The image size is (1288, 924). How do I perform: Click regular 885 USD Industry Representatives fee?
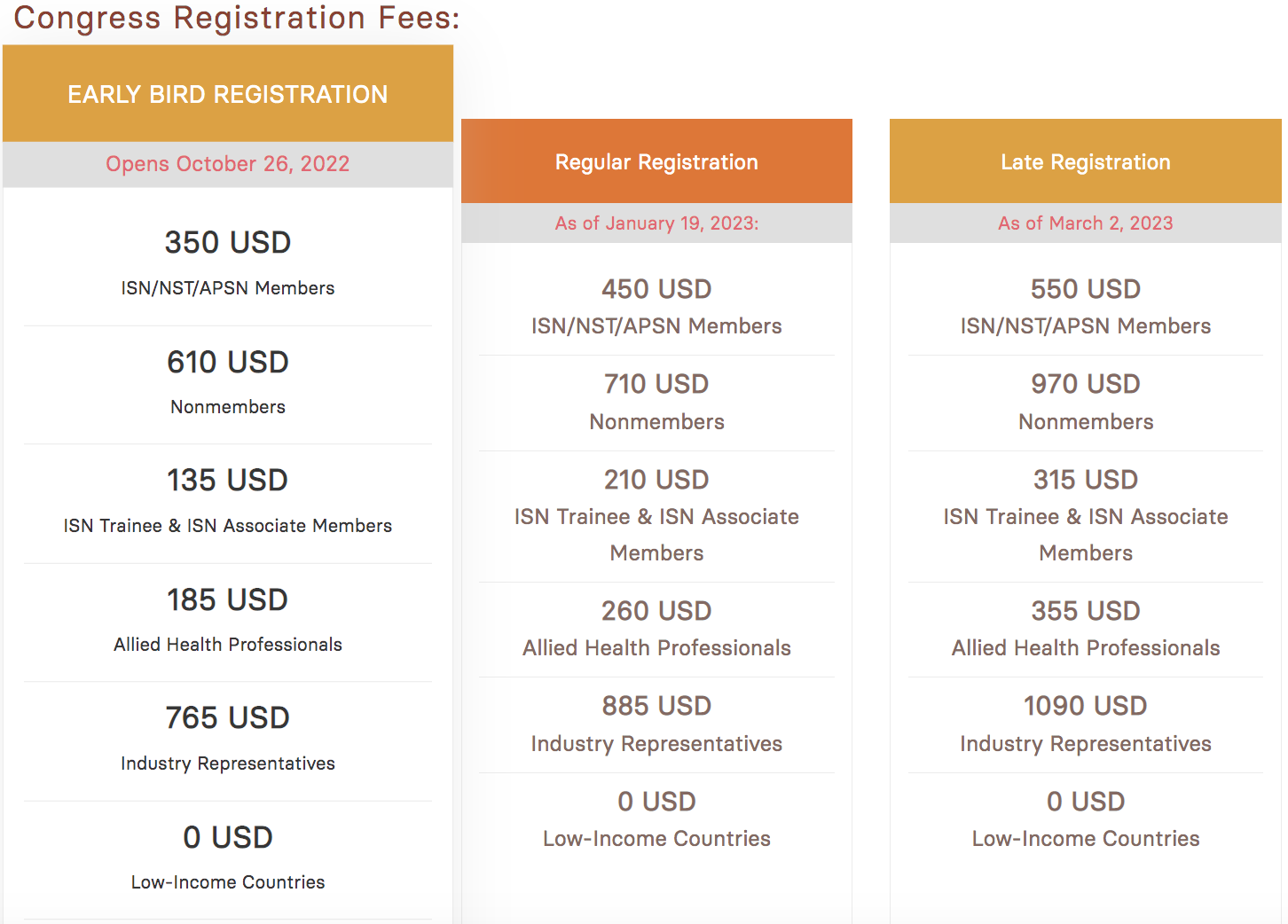(x=656, y=706)
